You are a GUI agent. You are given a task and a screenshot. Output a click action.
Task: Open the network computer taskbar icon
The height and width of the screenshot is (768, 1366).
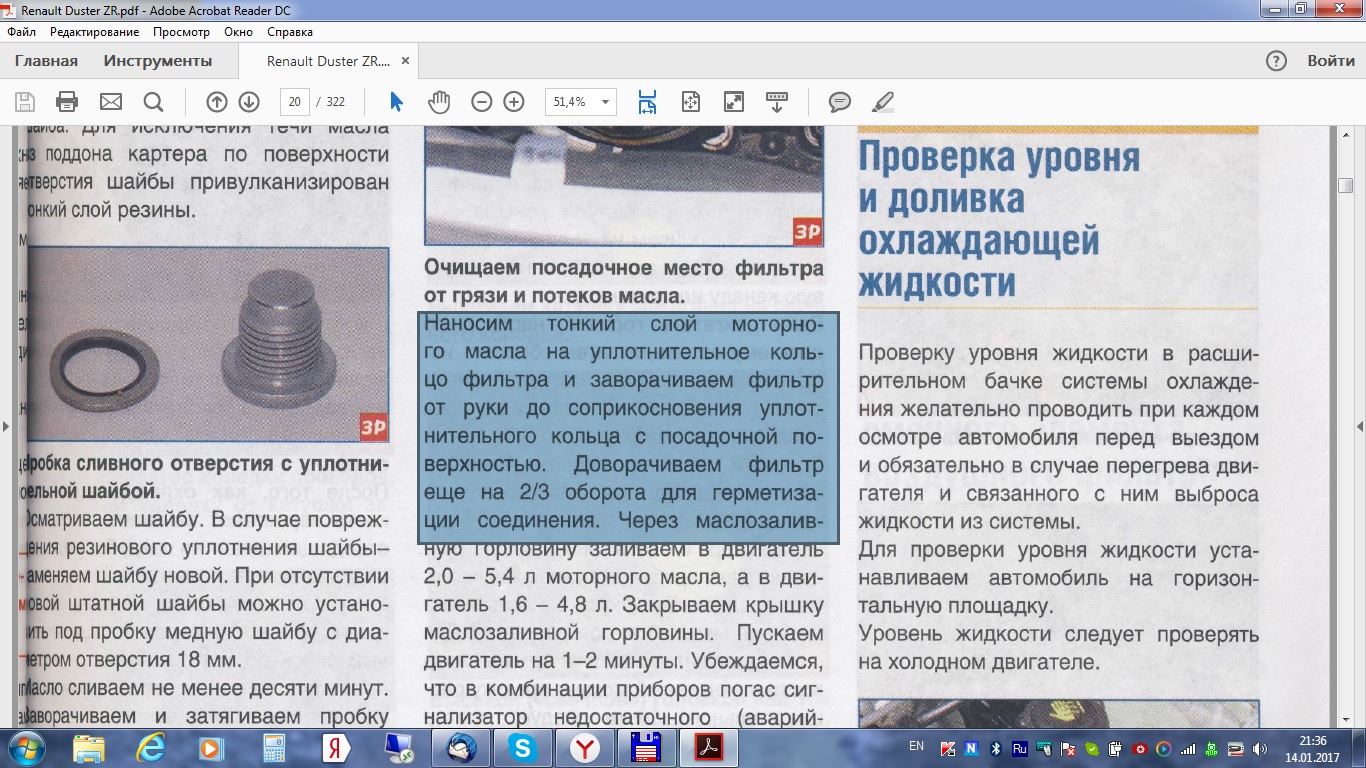[399, 747]
